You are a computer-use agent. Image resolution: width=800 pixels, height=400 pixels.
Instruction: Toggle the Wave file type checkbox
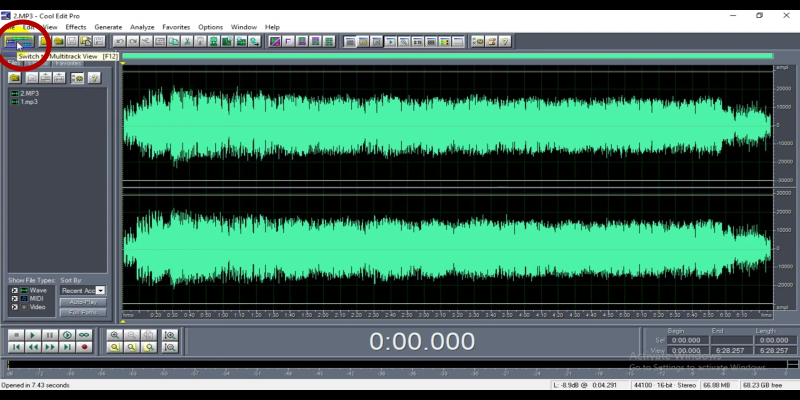click(x=14, y=290)
